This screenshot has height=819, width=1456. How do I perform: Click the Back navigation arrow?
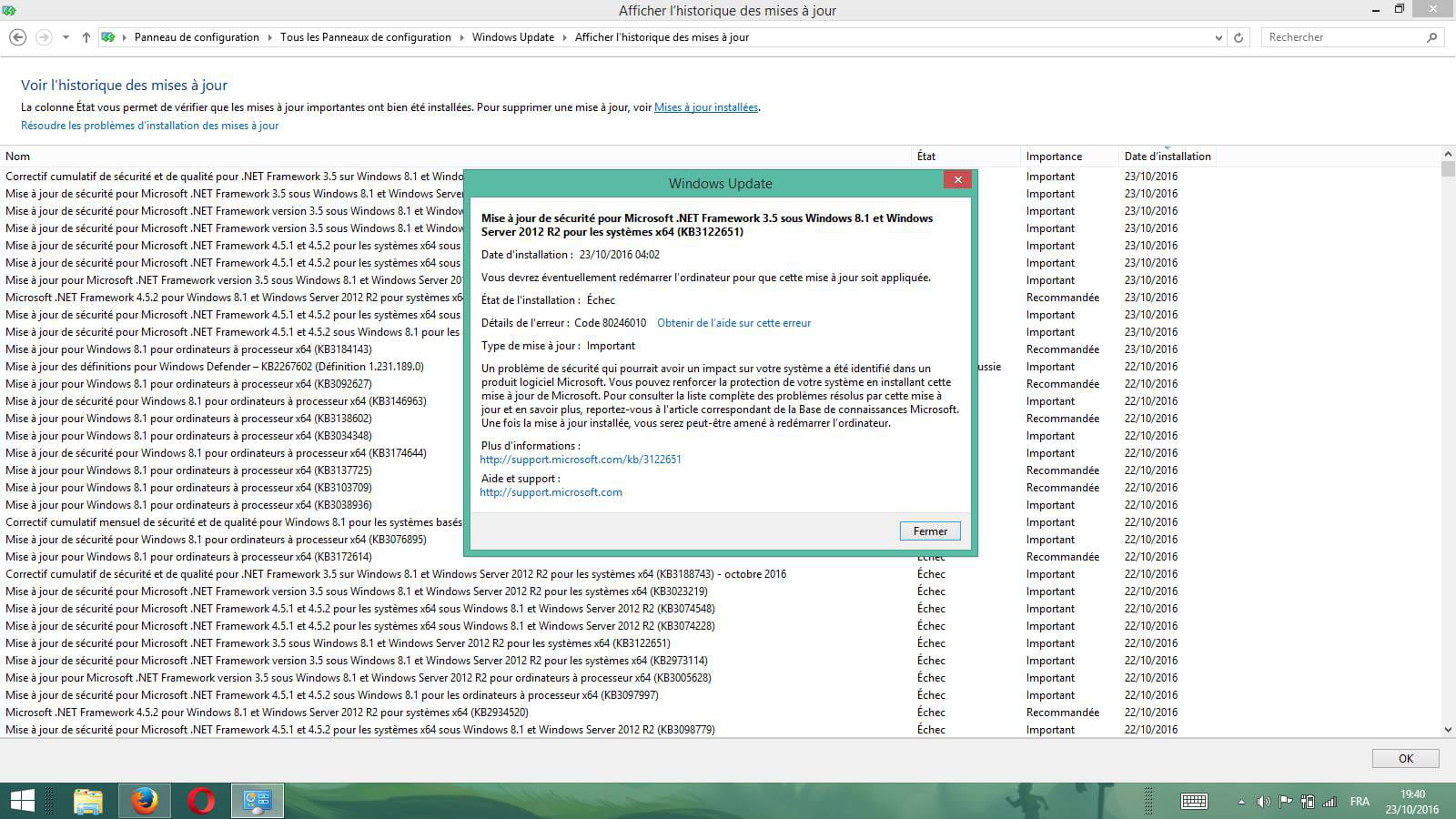(17, 37)
